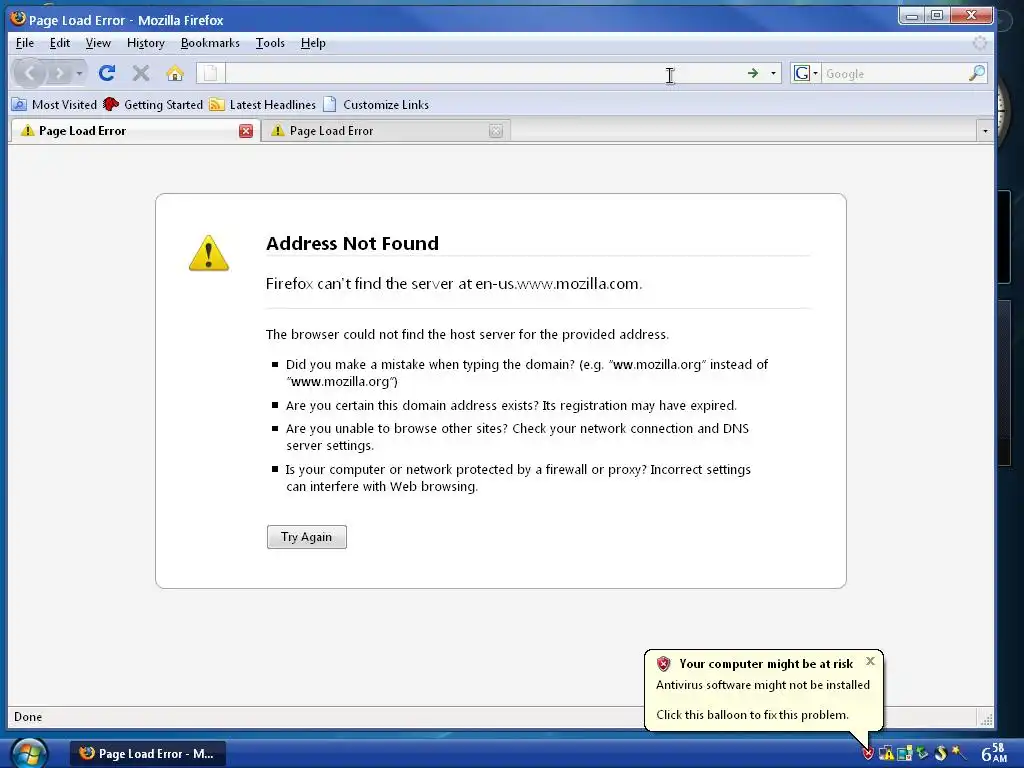1024x768 pixels.
Task: Minimize the Firefox window
Action: click(912, 15)
